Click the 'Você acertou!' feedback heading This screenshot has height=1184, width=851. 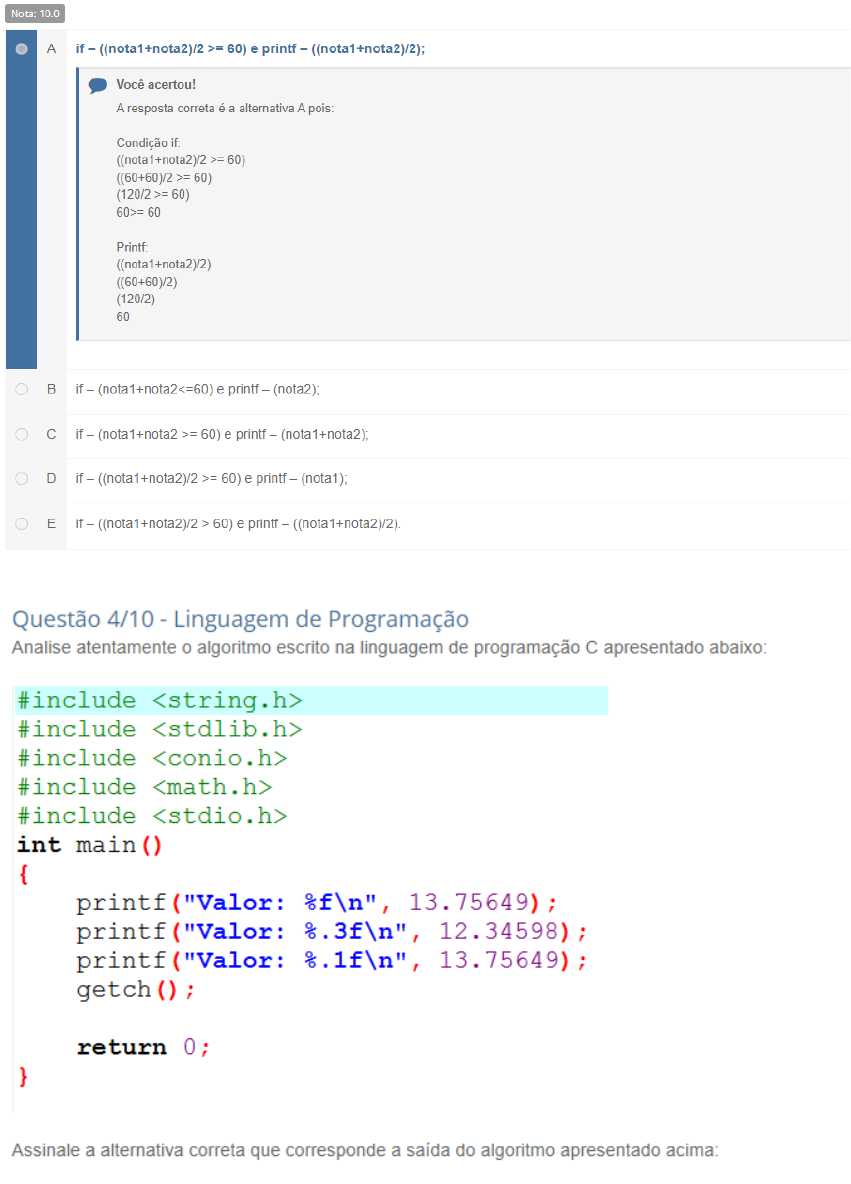157,85
